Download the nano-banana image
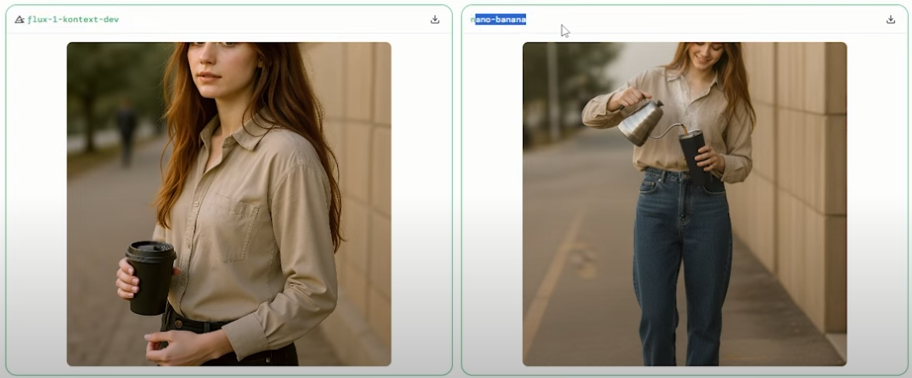 (890, 19)
